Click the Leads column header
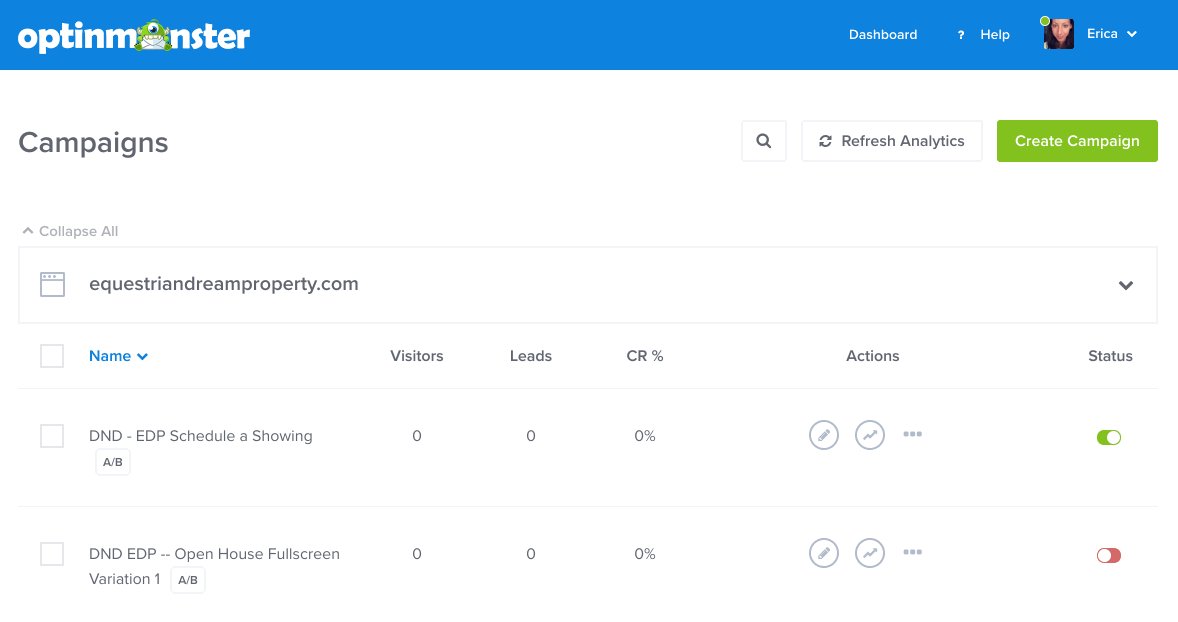 click(531, 356)
